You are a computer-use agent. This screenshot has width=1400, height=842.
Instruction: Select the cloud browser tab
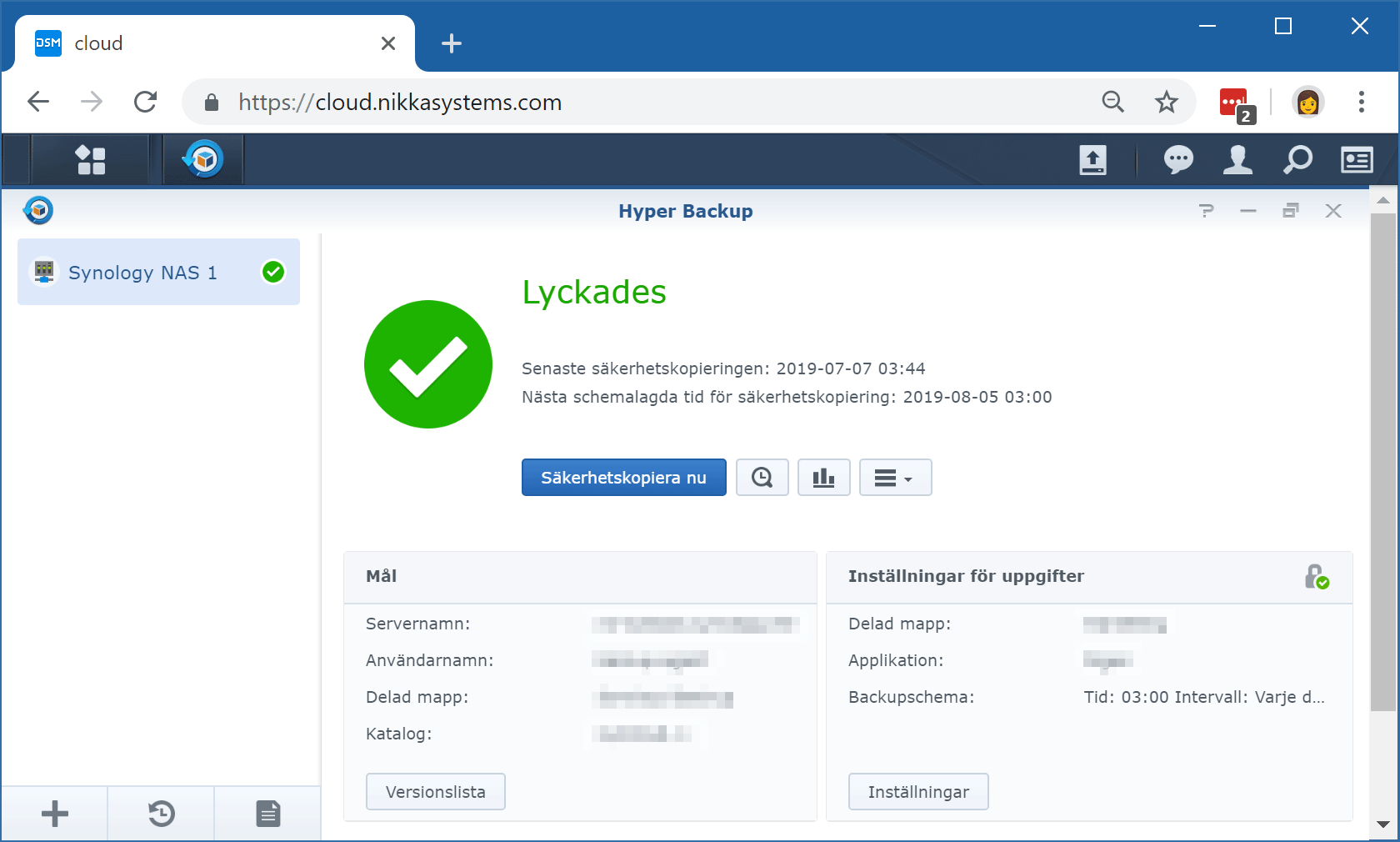[x=215, y=43]
